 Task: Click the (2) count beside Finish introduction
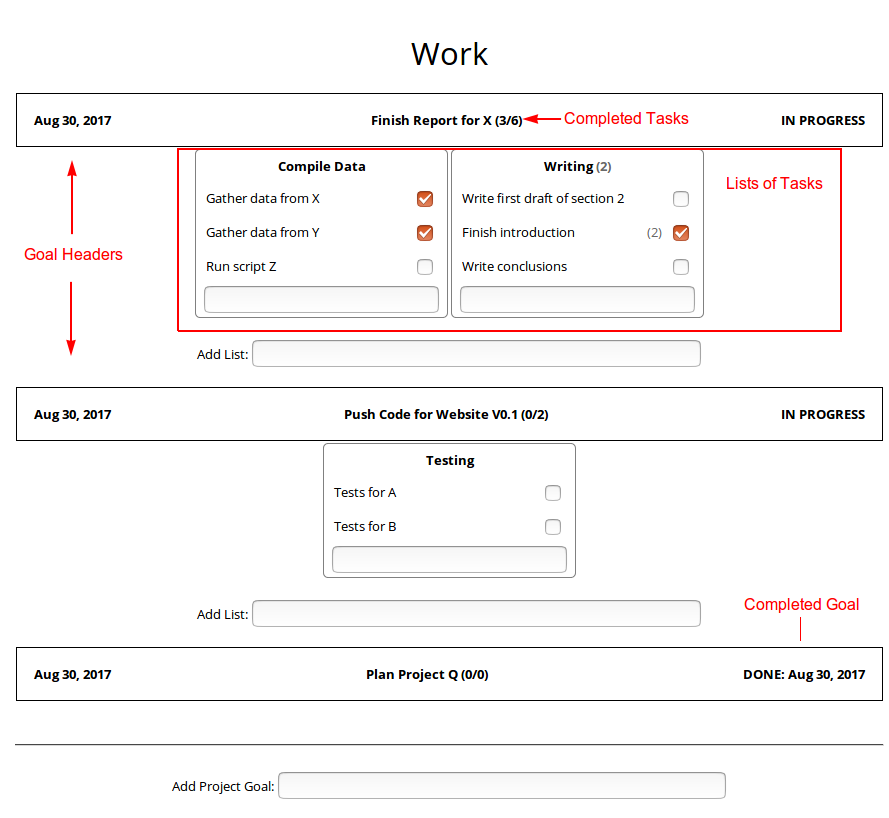(654, 233)
